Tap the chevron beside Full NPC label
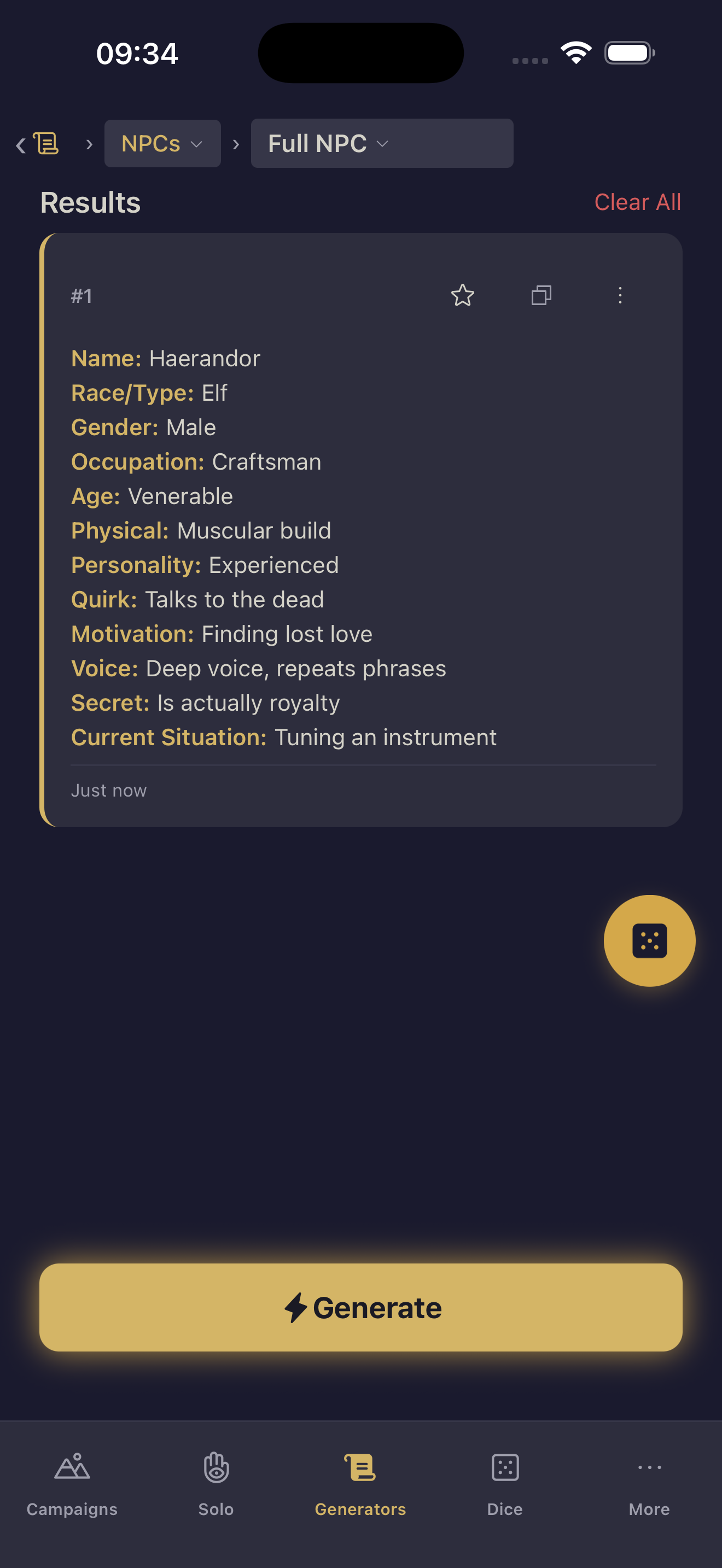722x1568 pixels. pyautogui.click(x=382, y=144)
